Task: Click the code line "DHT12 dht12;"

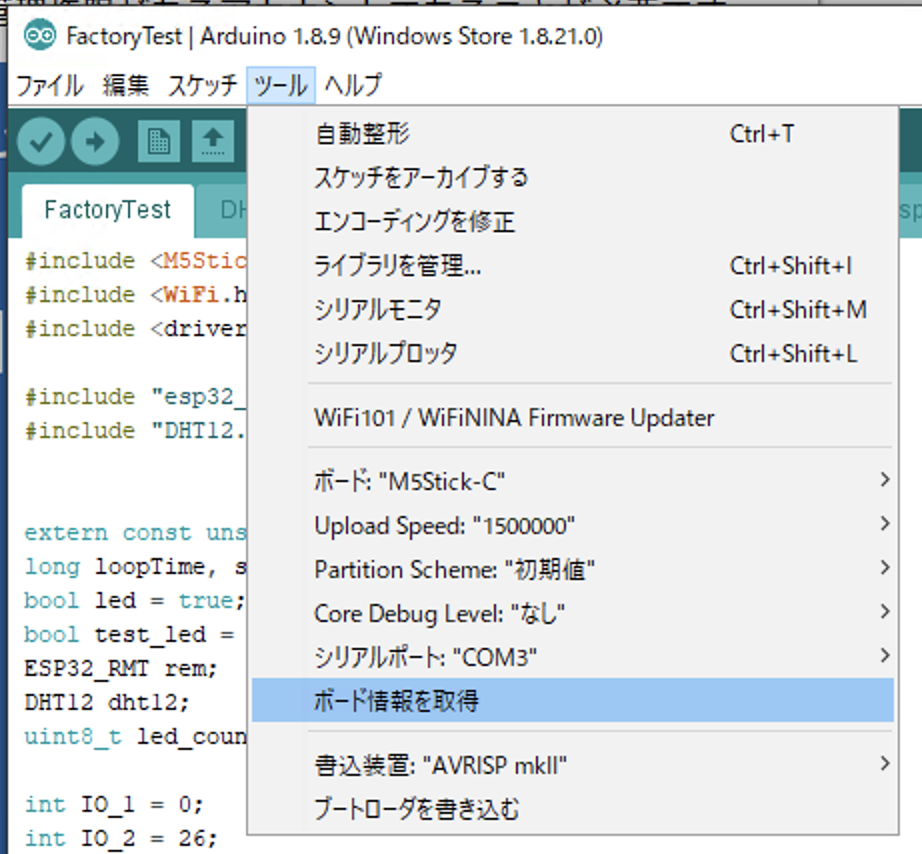Action: [x=106, y=703]
